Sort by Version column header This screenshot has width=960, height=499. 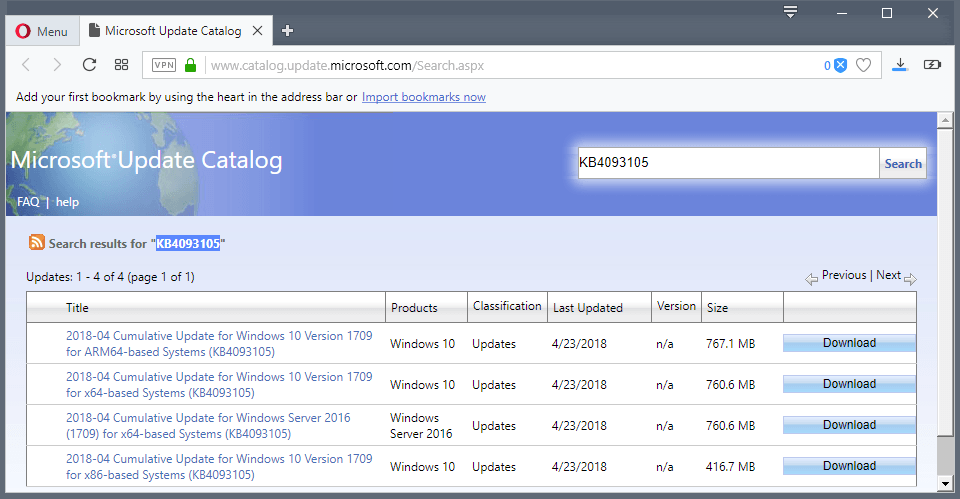[677, 306]
